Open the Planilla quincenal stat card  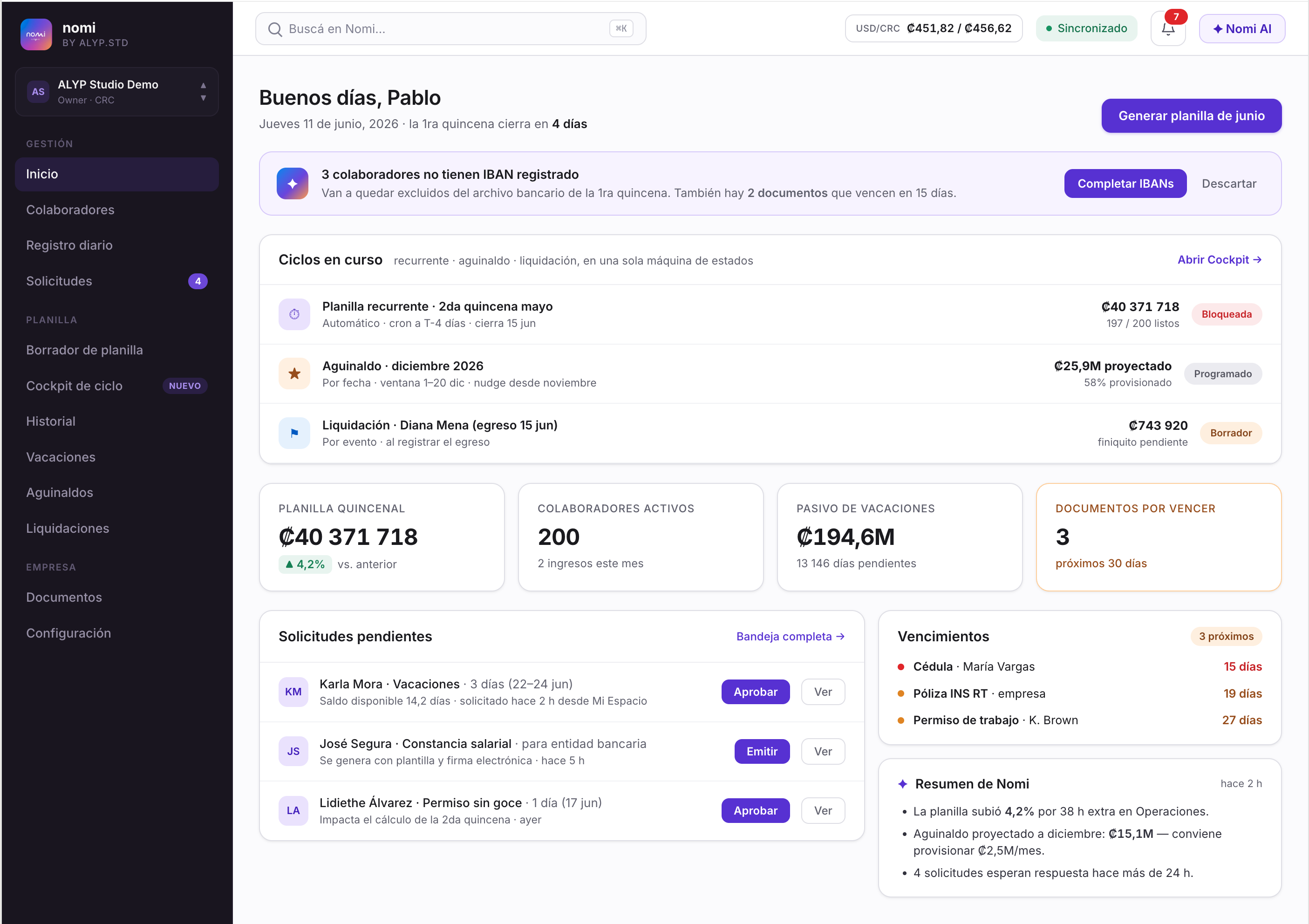(x=382, y=537)
